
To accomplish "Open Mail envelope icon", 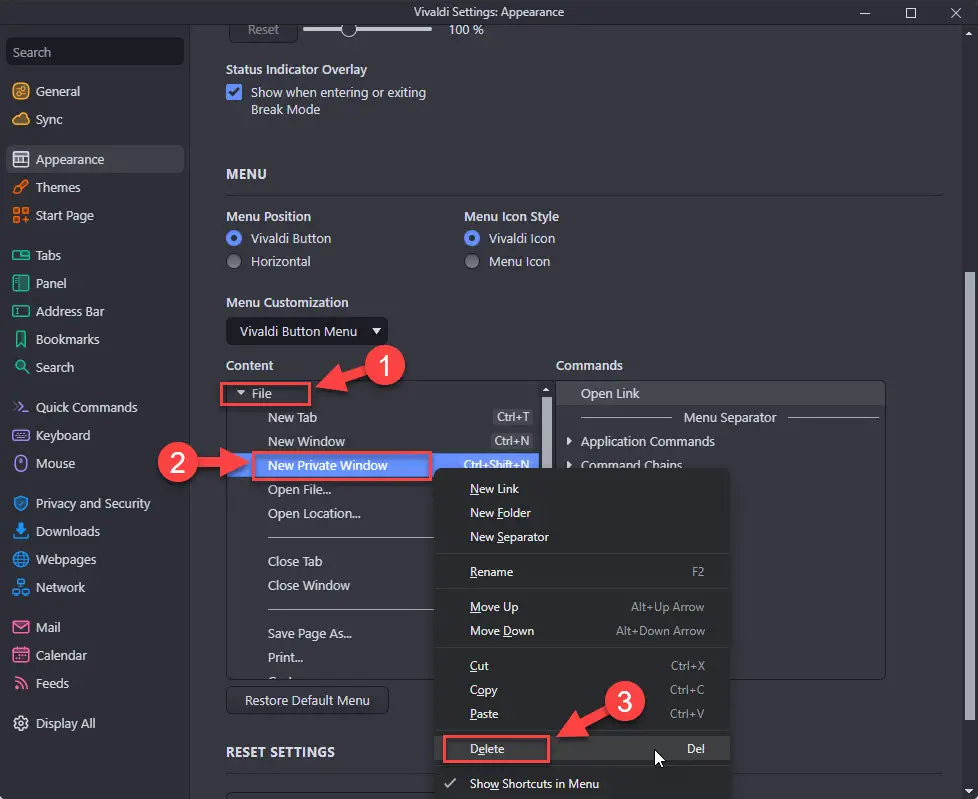I will point(21,627).
